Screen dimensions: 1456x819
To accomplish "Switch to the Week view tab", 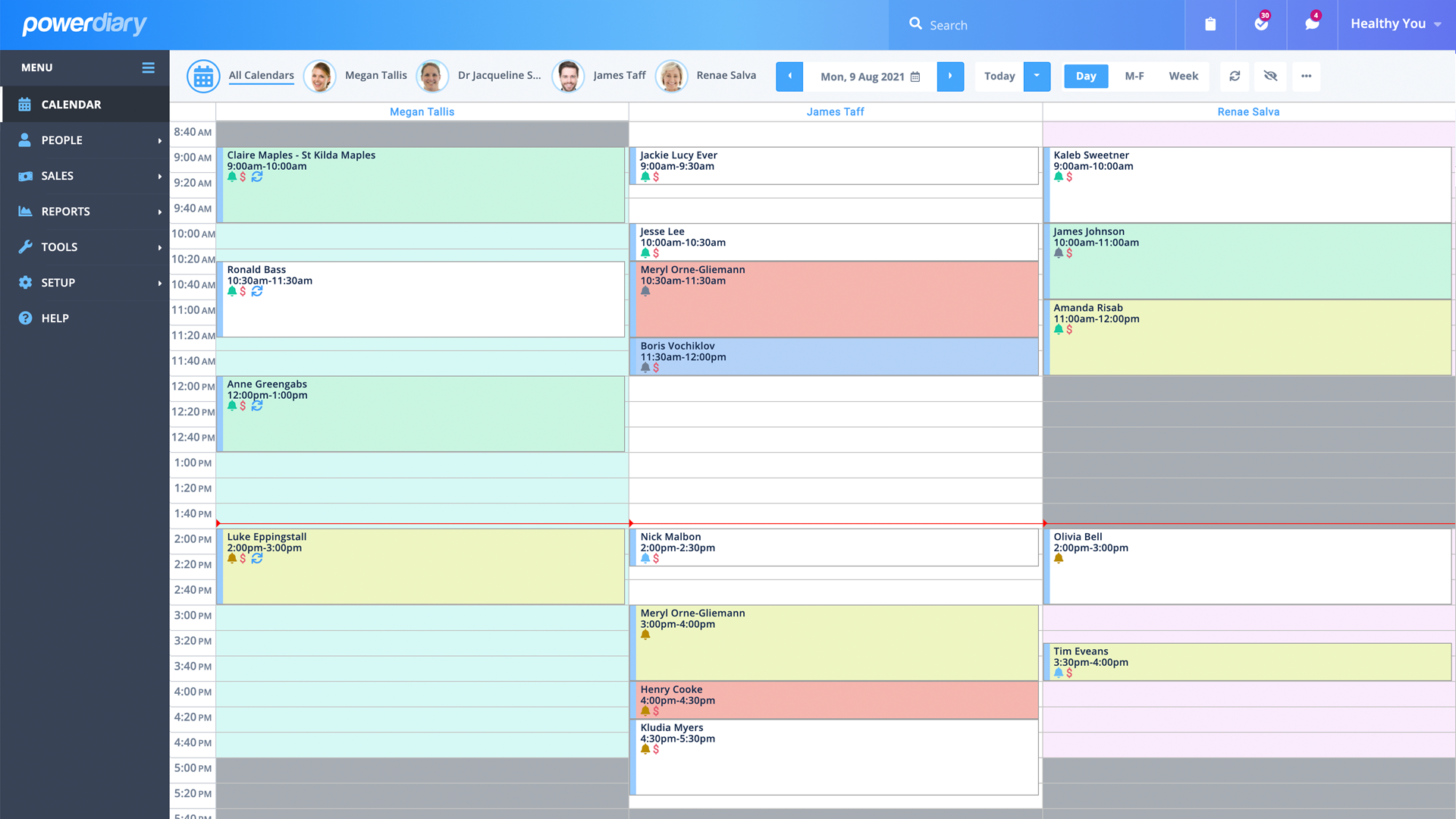I will pos(1183,76).
